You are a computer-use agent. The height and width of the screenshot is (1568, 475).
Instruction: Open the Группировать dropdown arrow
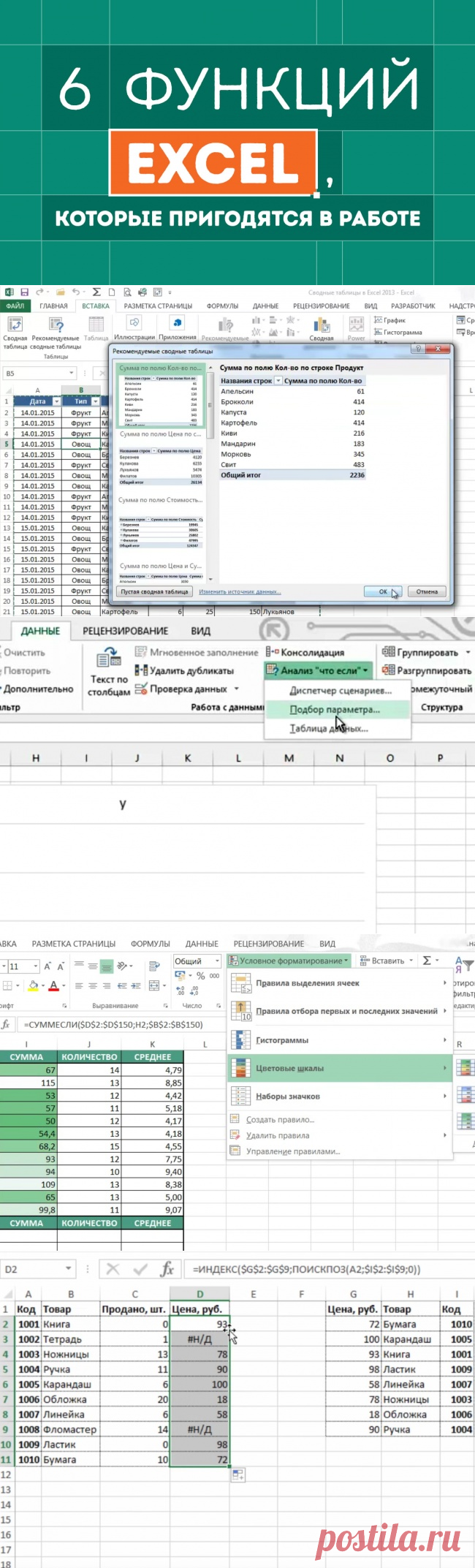468,652
